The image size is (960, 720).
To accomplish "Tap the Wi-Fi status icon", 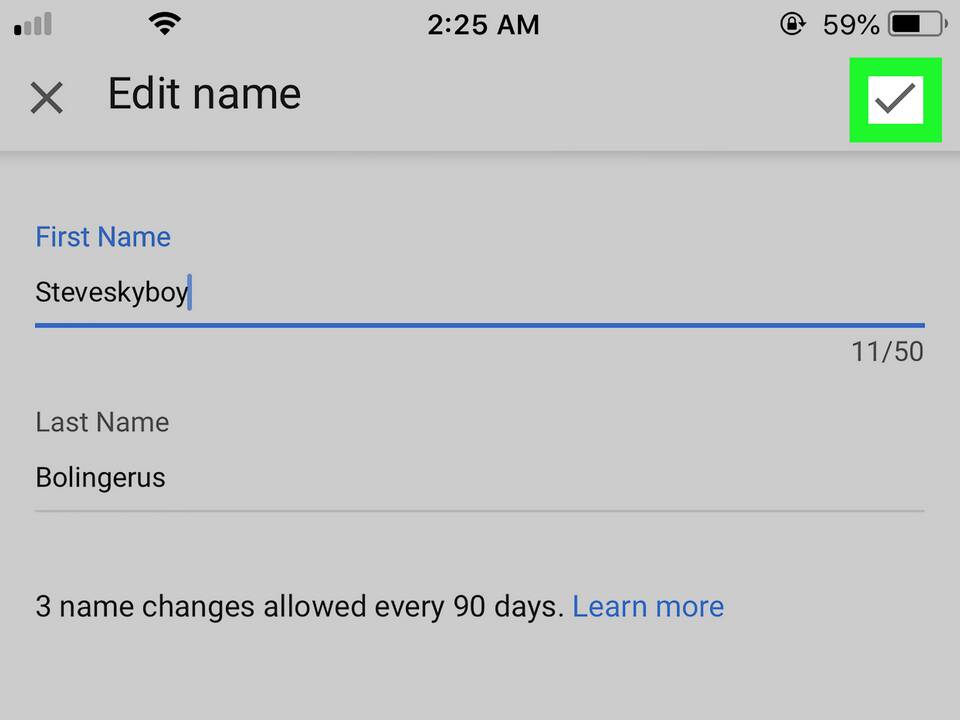I will pyautogui.click(x=164, y=24).
